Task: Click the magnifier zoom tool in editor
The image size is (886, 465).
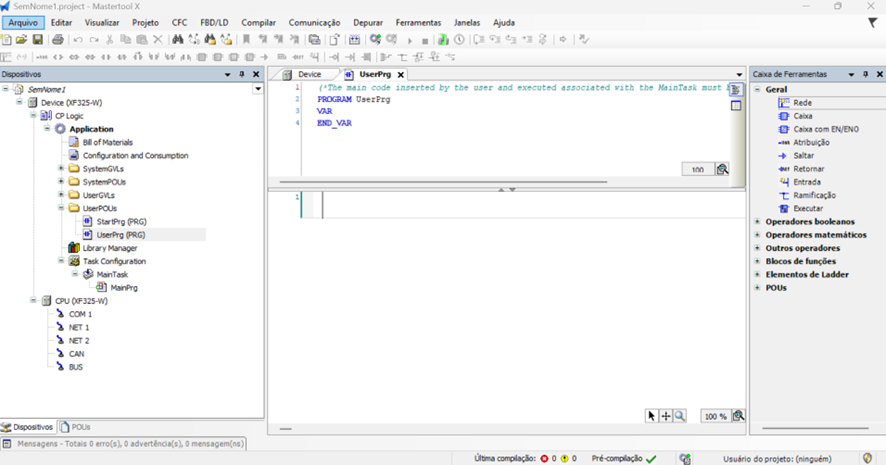Action: tap(680, 416)
